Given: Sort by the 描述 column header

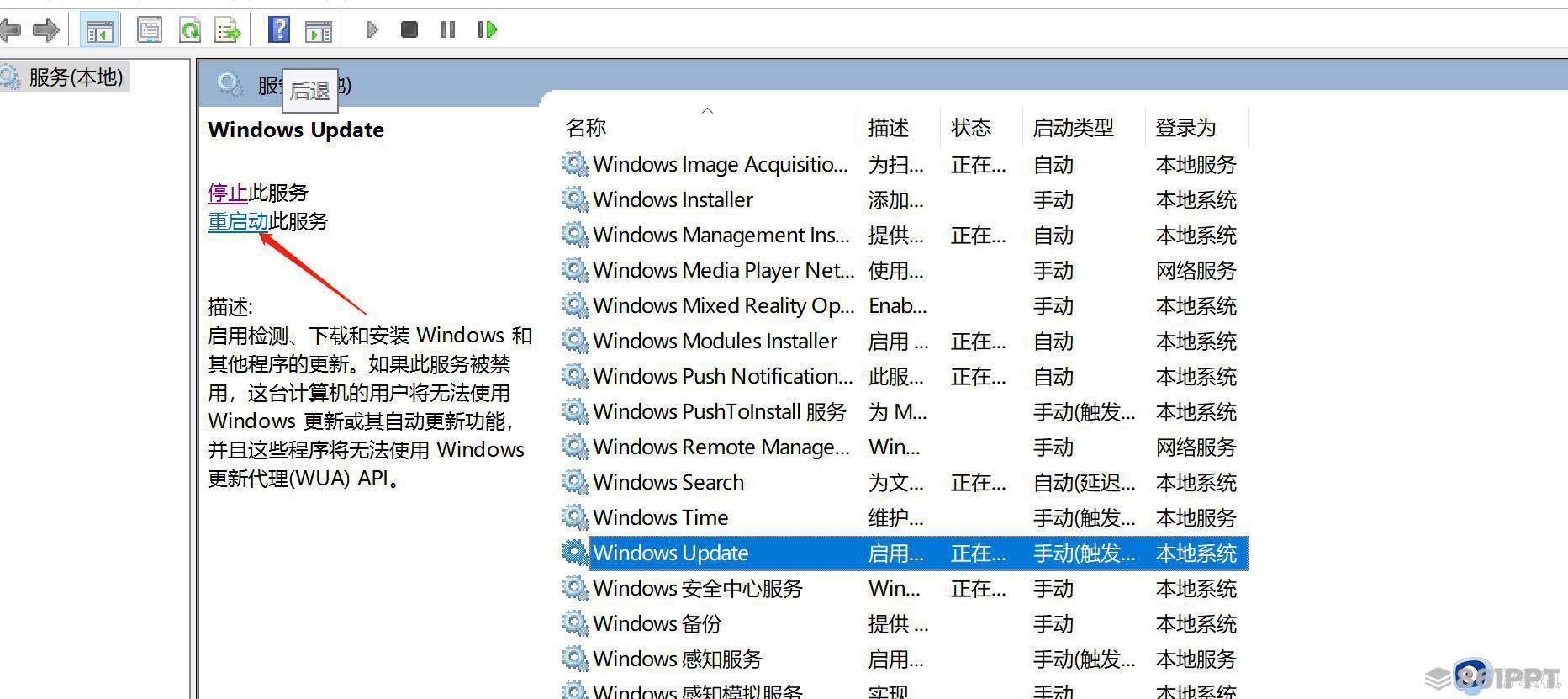Looking at the screenshot, I should [889, 128].
